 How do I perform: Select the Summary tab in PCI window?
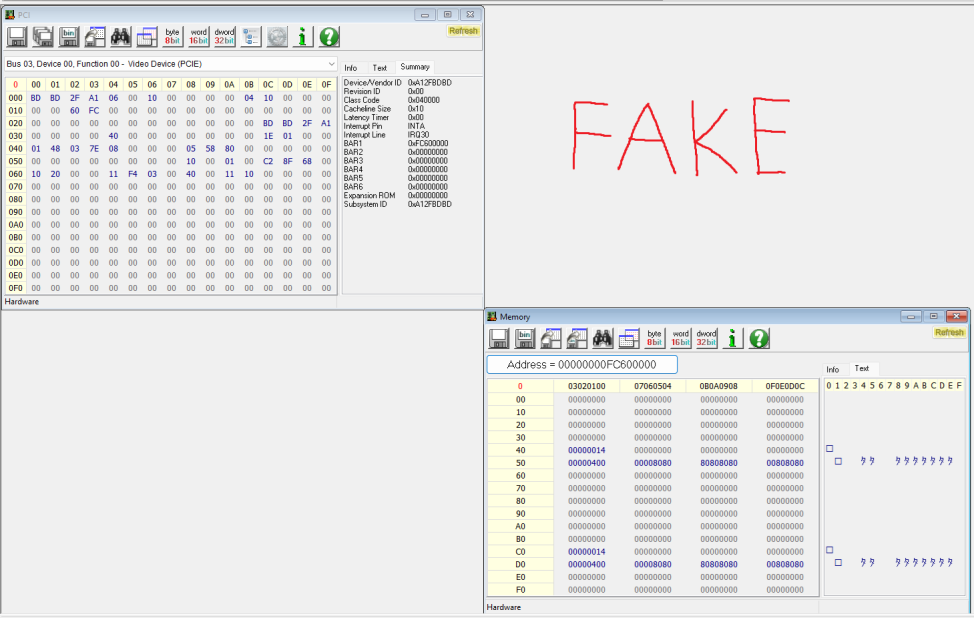[x=415, y=67]
